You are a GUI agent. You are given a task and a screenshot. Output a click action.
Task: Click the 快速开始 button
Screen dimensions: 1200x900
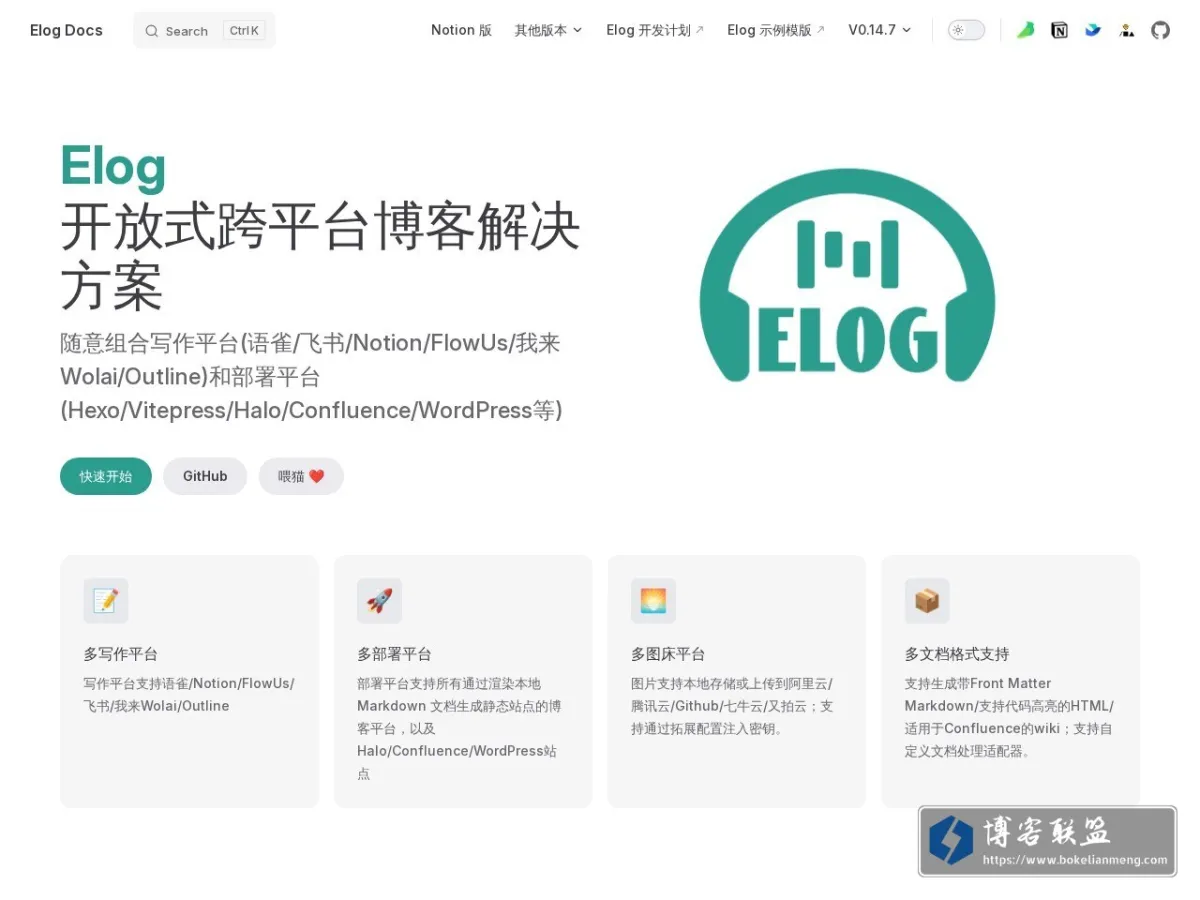pos(106,476)
